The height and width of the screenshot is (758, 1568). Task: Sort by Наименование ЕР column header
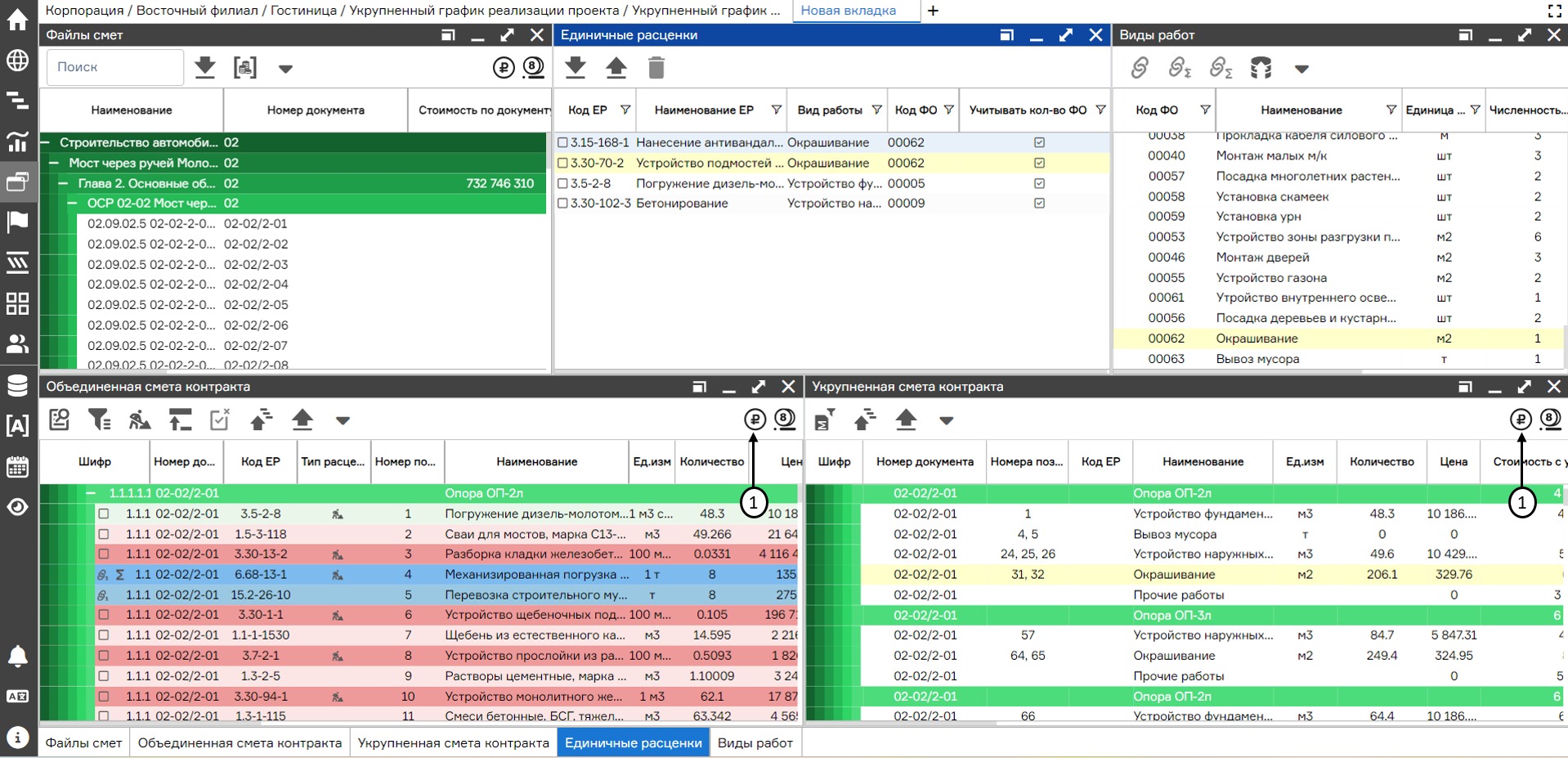point(704,110)
